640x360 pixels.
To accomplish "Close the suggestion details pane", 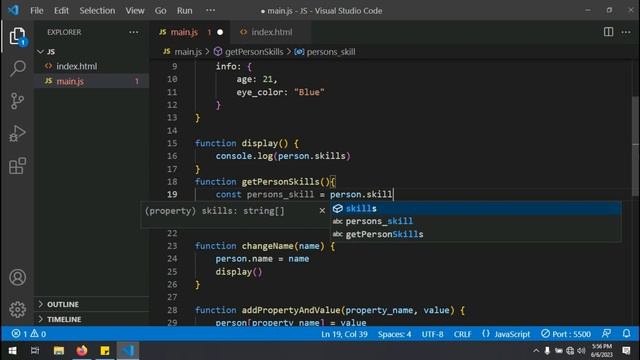I will click(x=322, y=211).
